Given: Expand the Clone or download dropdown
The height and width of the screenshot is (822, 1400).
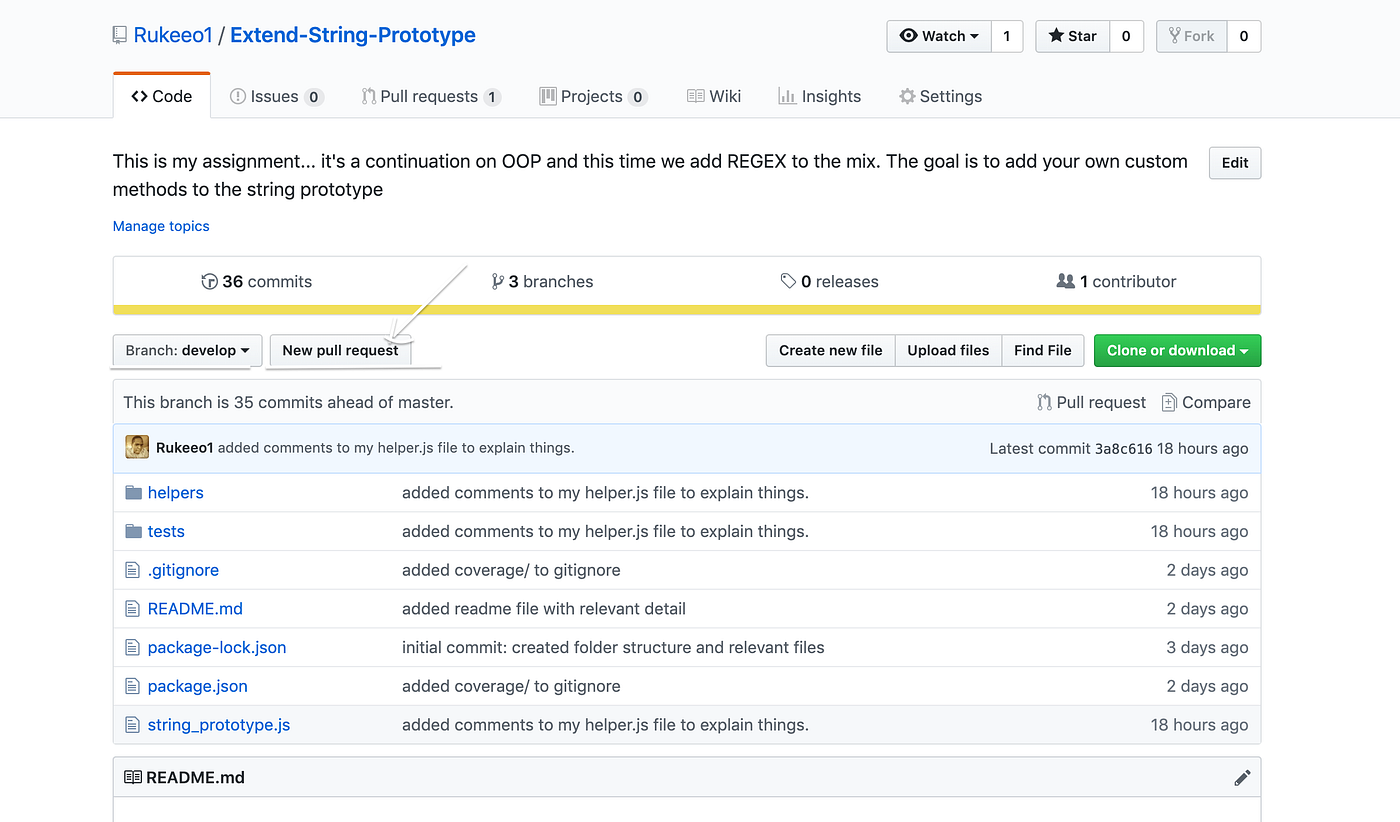Looking at the screenshot, I should click(x=1177, y=350).
